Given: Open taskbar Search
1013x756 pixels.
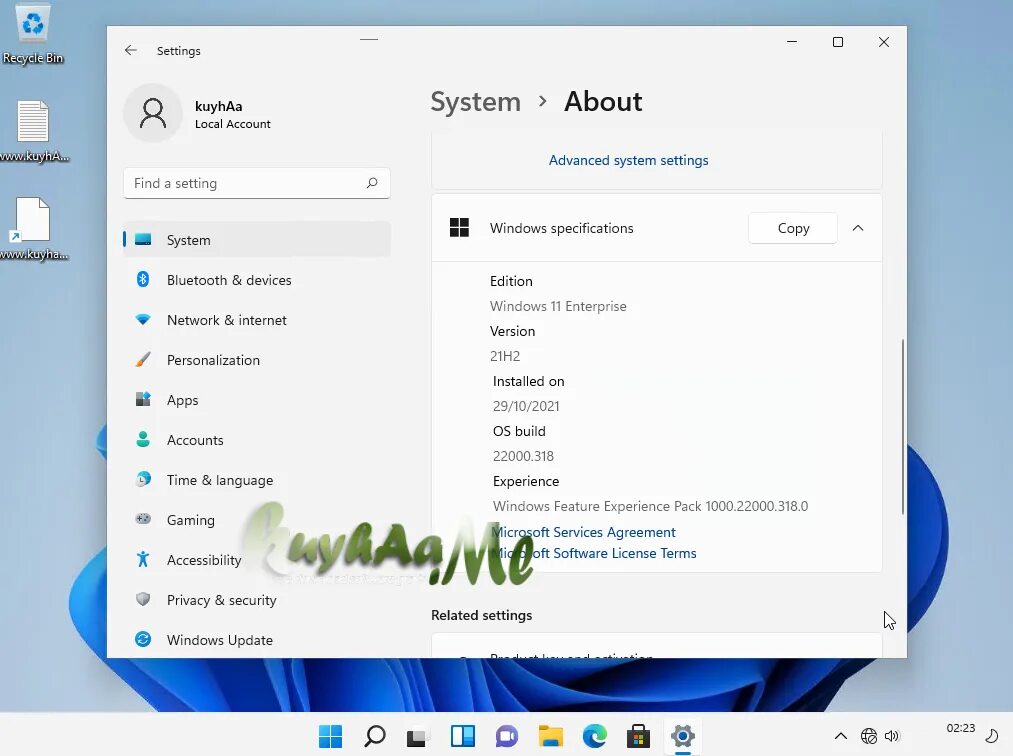Looking at the screenshot, I should (x=375, y=735).
